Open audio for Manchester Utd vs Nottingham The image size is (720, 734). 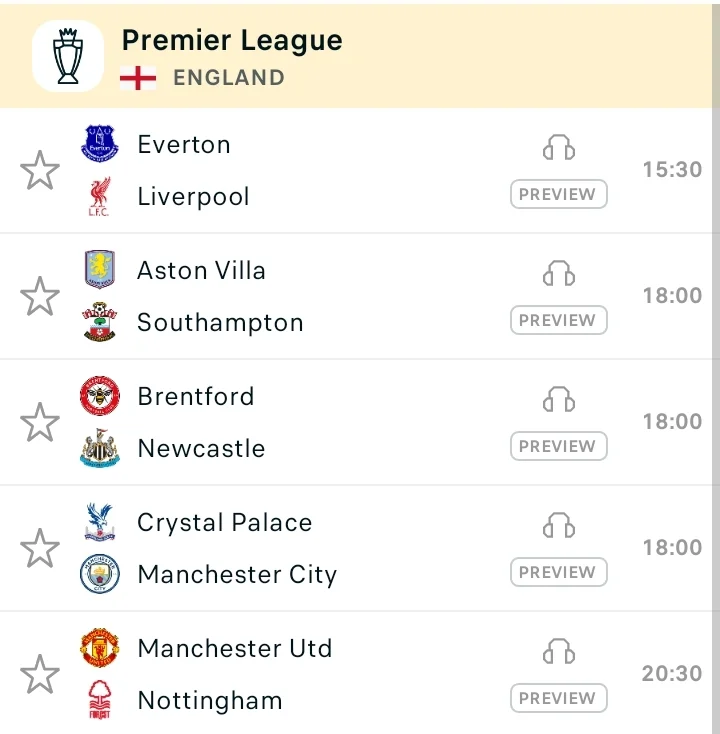[558, 651]
